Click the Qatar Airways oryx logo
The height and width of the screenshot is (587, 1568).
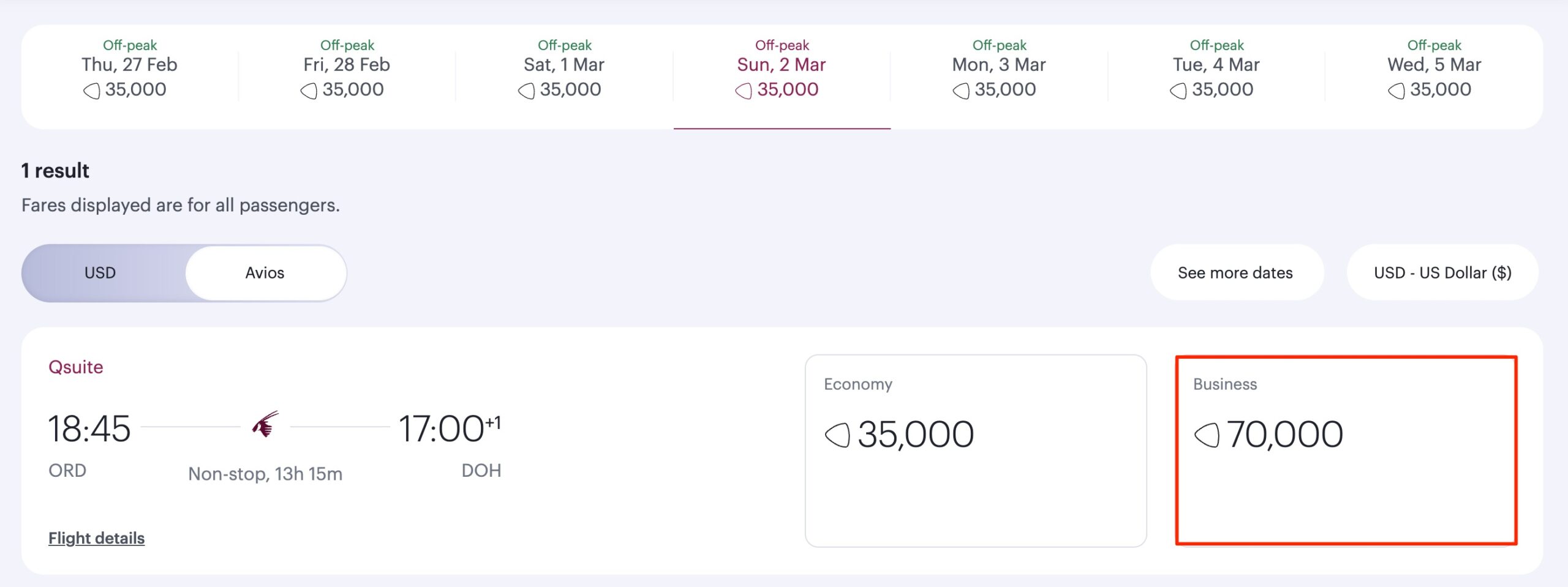click(265, 424)
